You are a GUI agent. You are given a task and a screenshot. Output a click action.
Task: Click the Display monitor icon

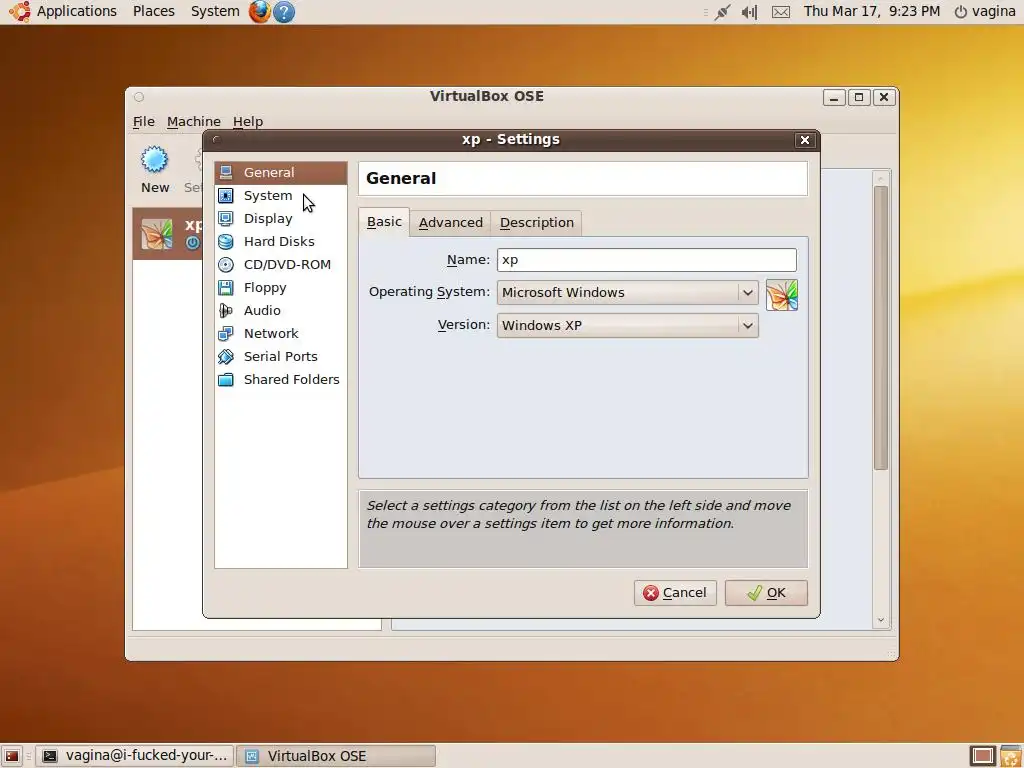226,218
